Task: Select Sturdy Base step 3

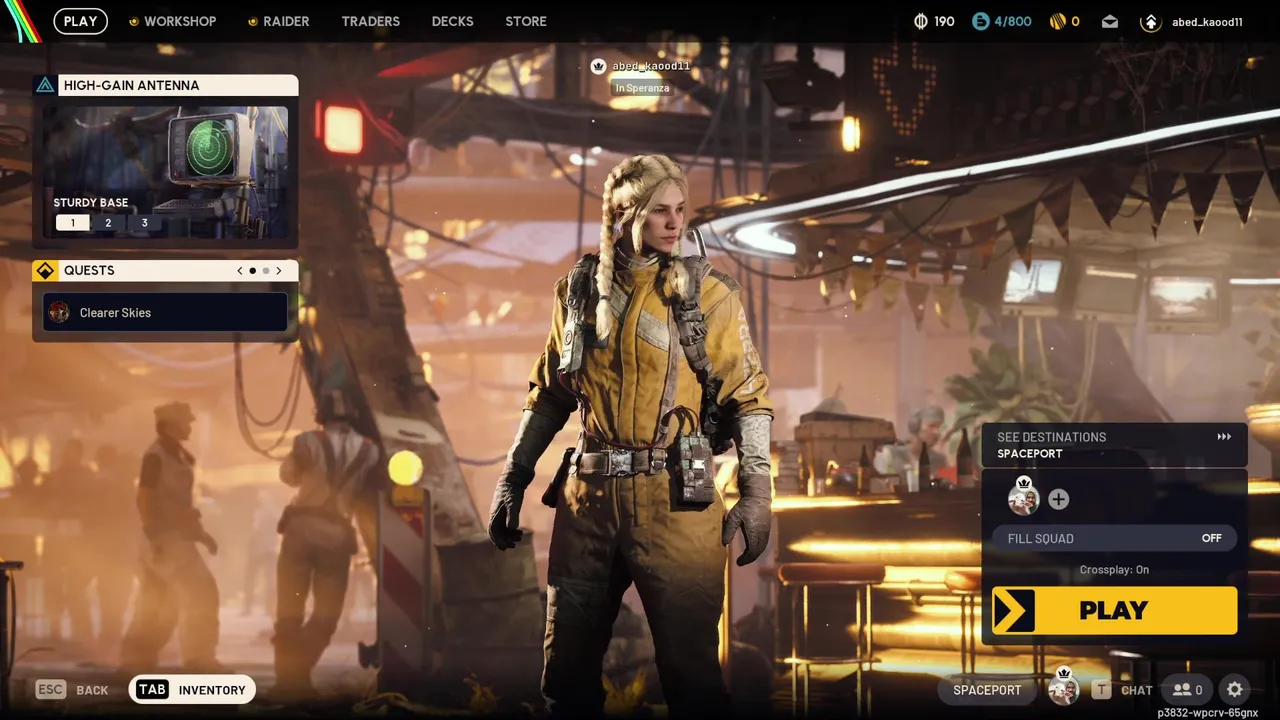Action: [144, 223]
